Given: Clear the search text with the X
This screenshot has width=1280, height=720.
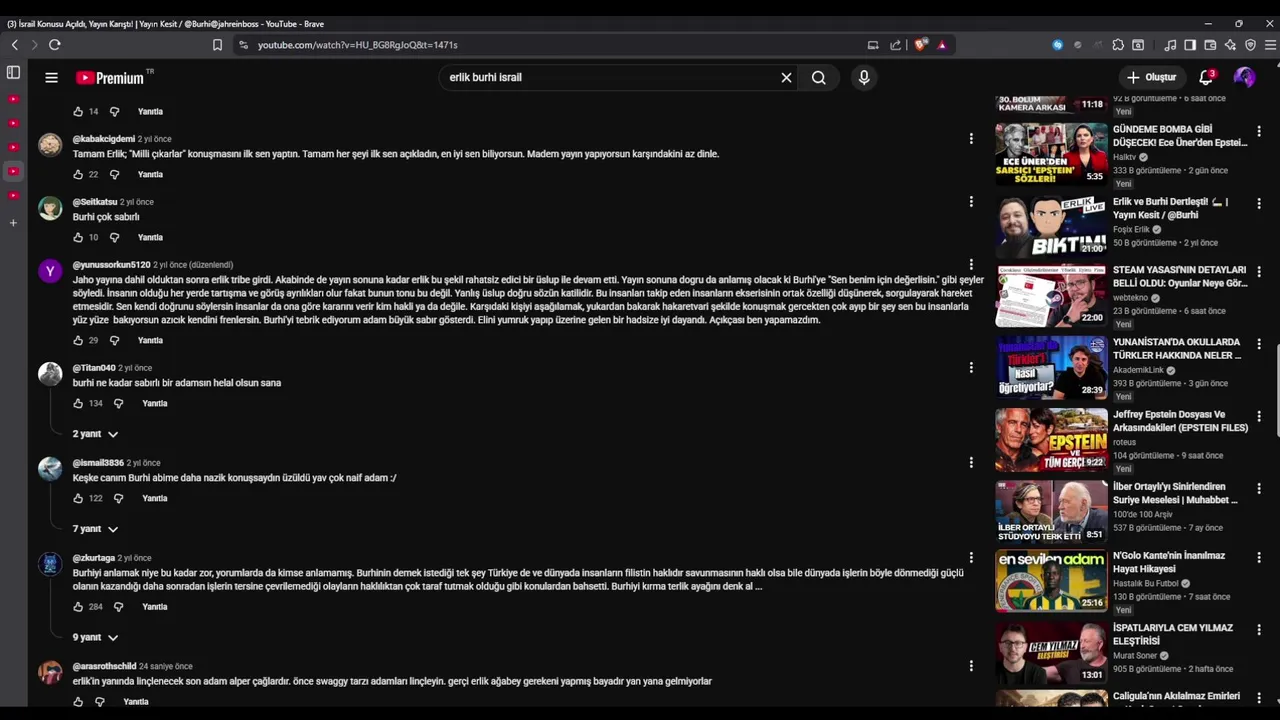Looking at the screenshot, I should [786, 77].
